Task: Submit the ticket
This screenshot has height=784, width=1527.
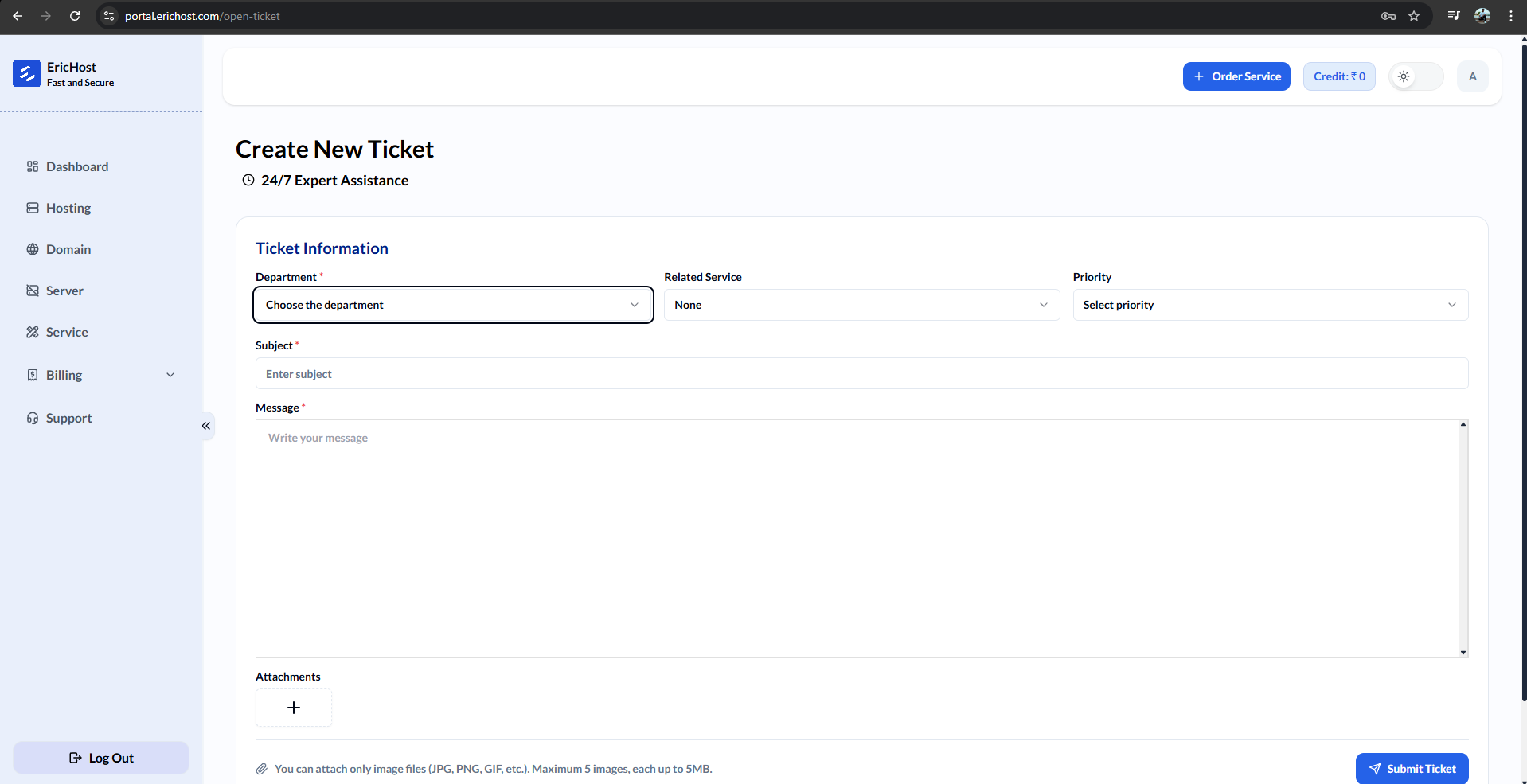Action: click(1412, 768)
